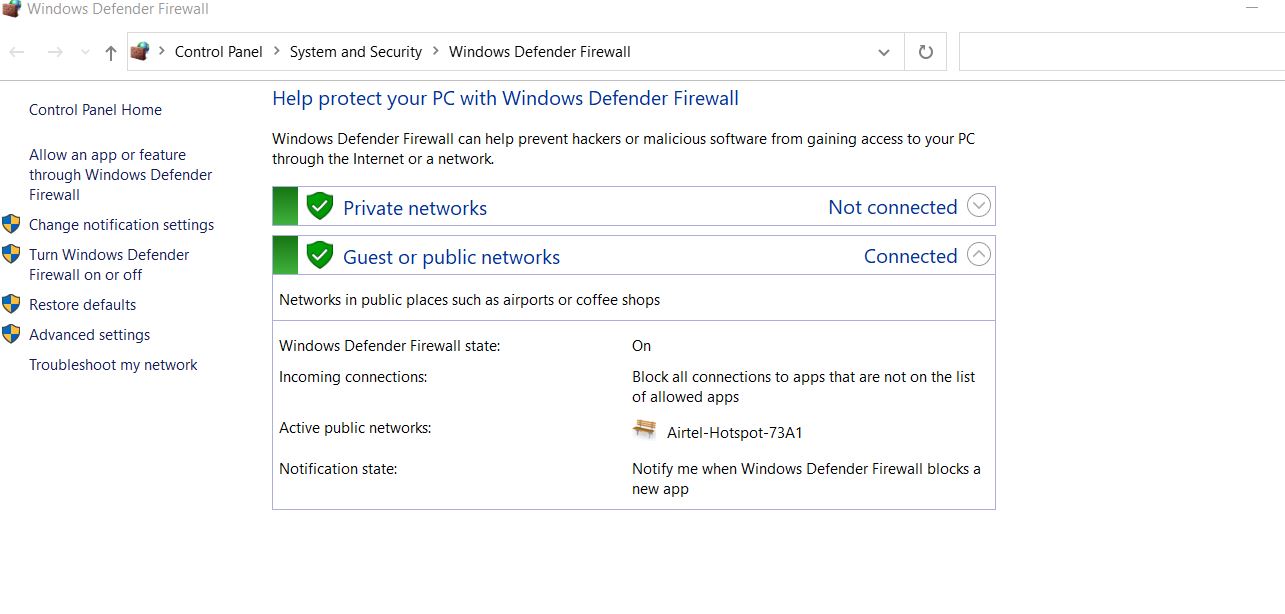The image size is (1285, 614).
Task: Click the Notify me when firewall blocks text
Action: click(x=806, y=479)
